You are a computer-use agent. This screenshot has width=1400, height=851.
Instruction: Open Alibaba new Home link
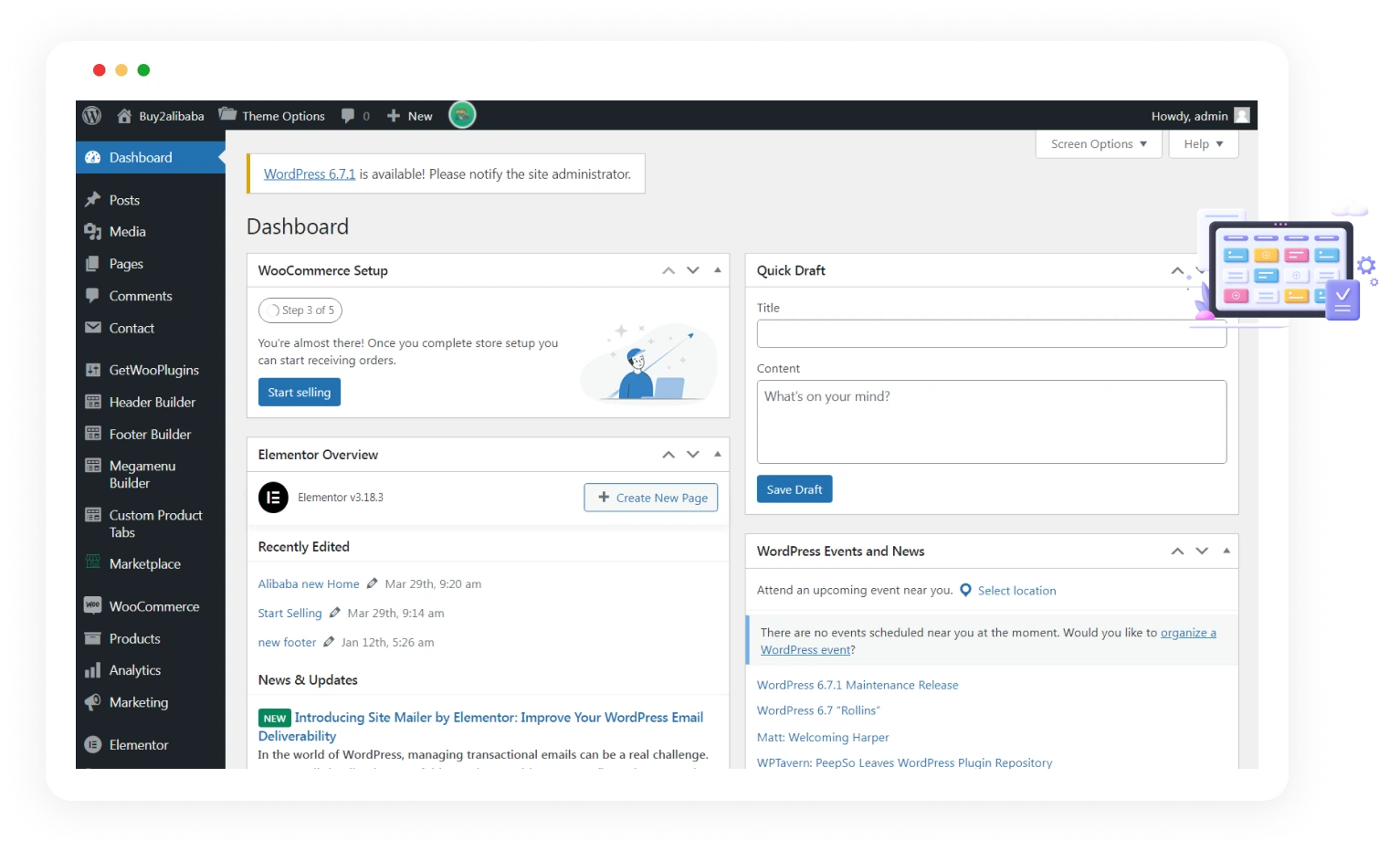pos(309,583)
